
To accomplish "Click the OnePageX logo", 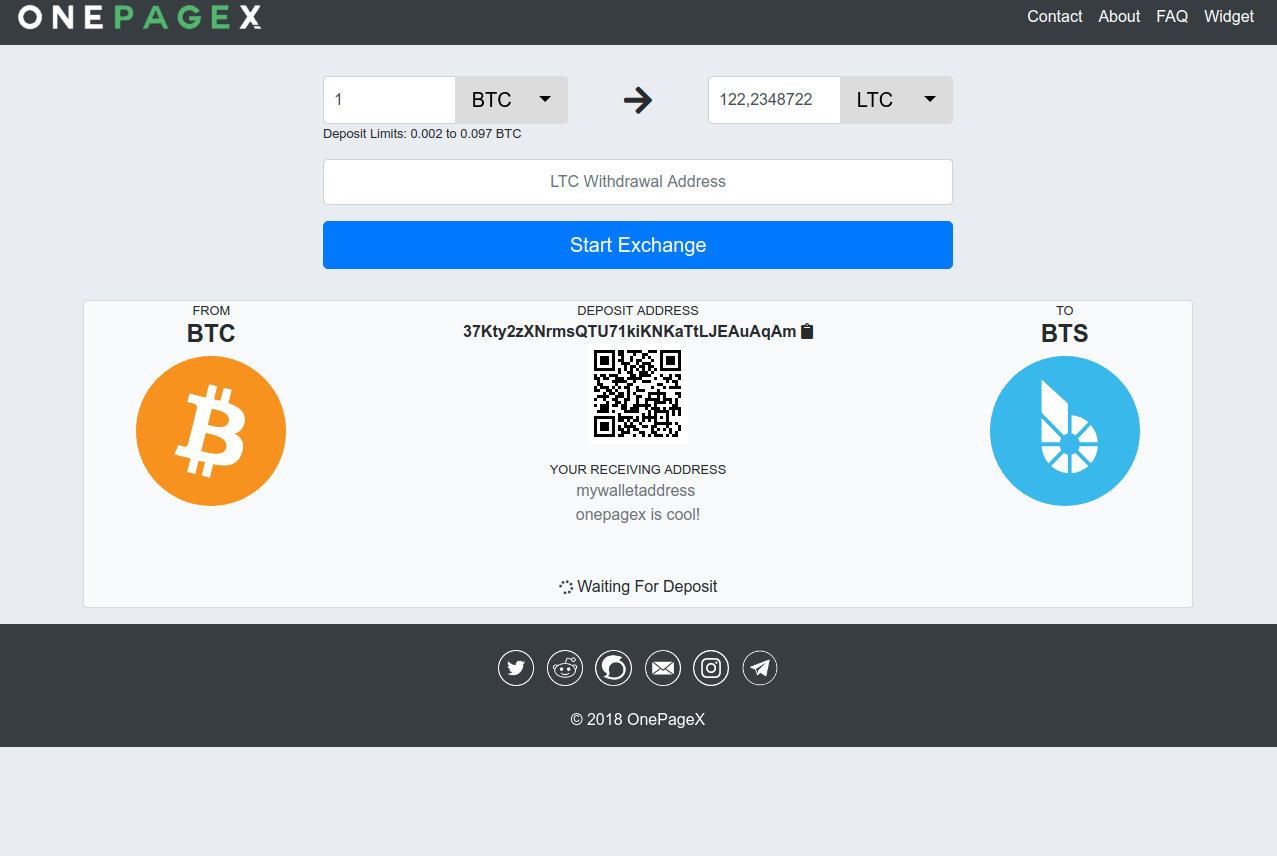I will [x=140, y=17].
